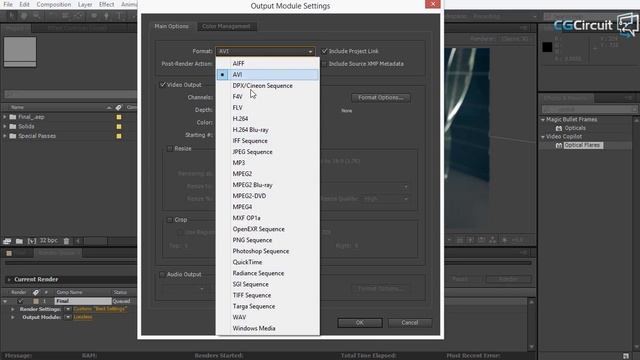Click Cancel in Output Module Settings

click(409, 322)
